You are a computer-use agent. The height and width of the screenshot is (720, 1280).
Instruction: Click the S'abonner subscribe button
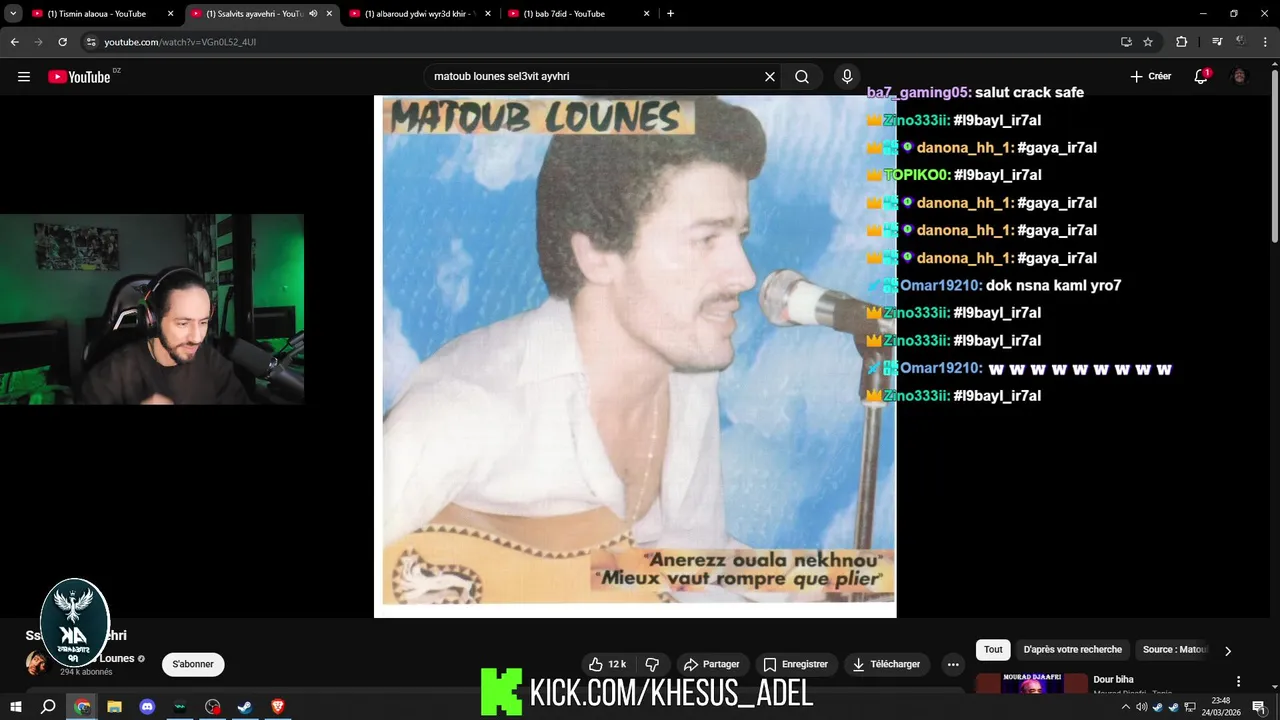click(x=193, y=664)
